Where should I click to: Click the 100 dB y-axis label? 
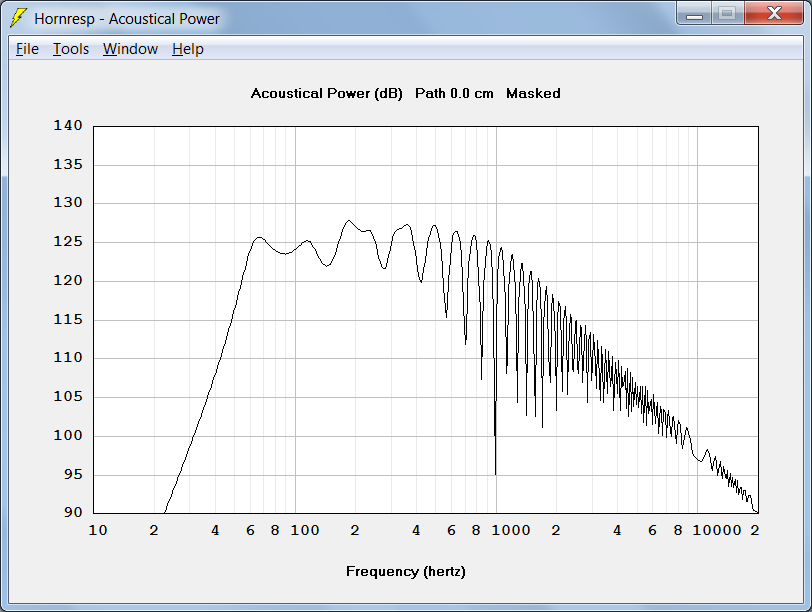coord(68,435)
